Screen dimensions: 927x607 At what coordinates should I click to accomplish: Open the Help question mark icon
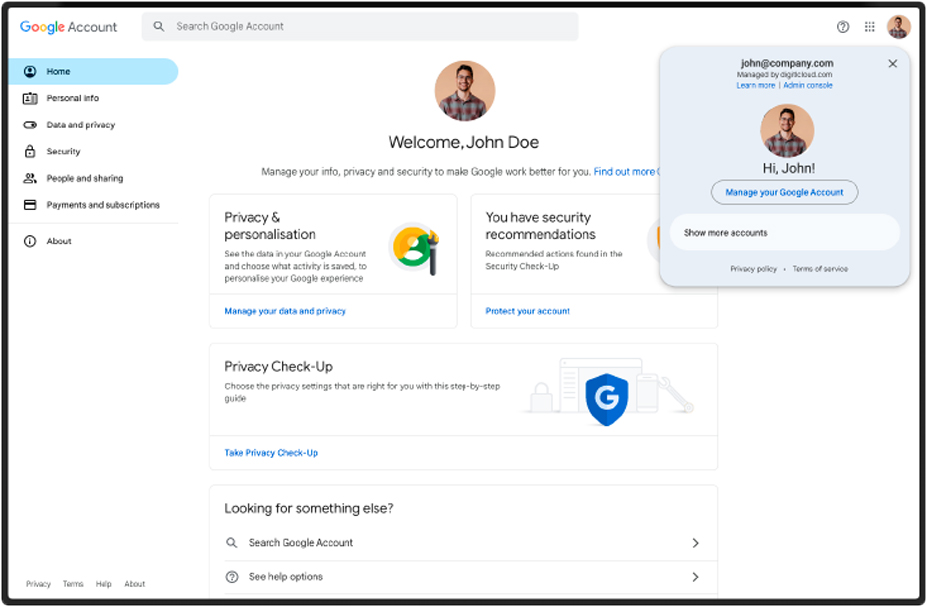point(842,27)
